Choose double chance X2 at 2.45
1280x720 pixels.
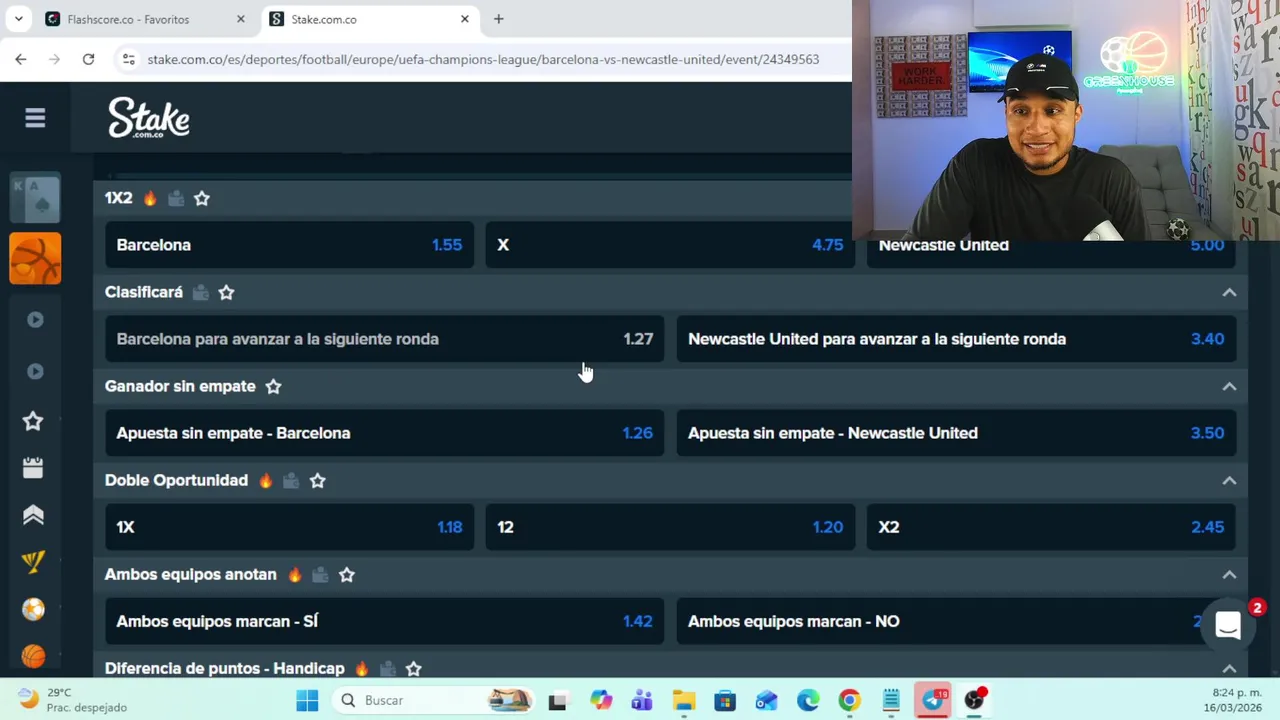click(1051, 527)
